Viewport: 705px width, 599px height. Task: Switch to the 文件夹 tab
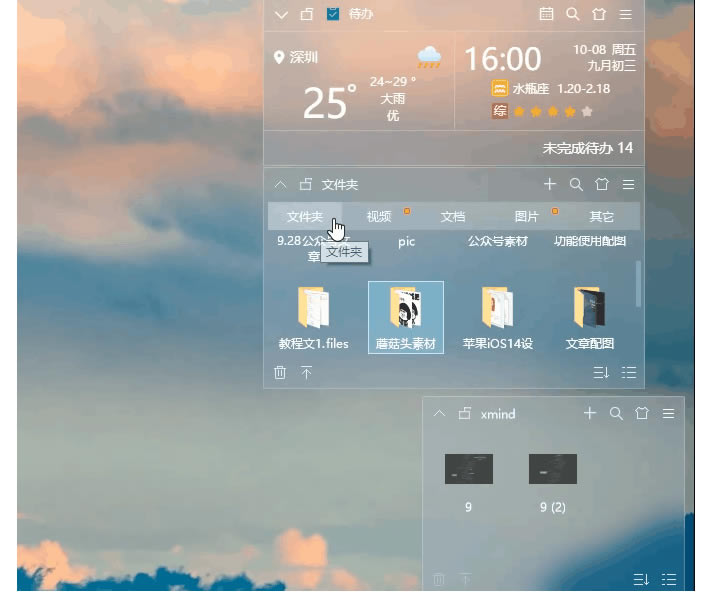[x=305, y=217]
